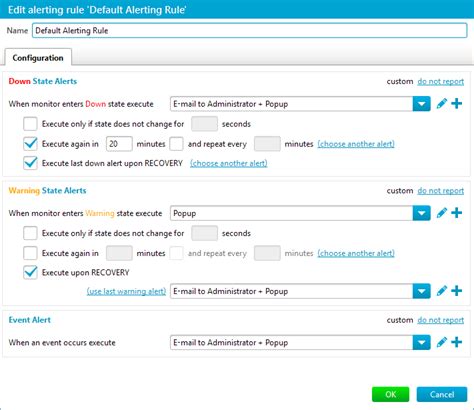Choose another alert for Warning 'Execute again'

(356, 253)
